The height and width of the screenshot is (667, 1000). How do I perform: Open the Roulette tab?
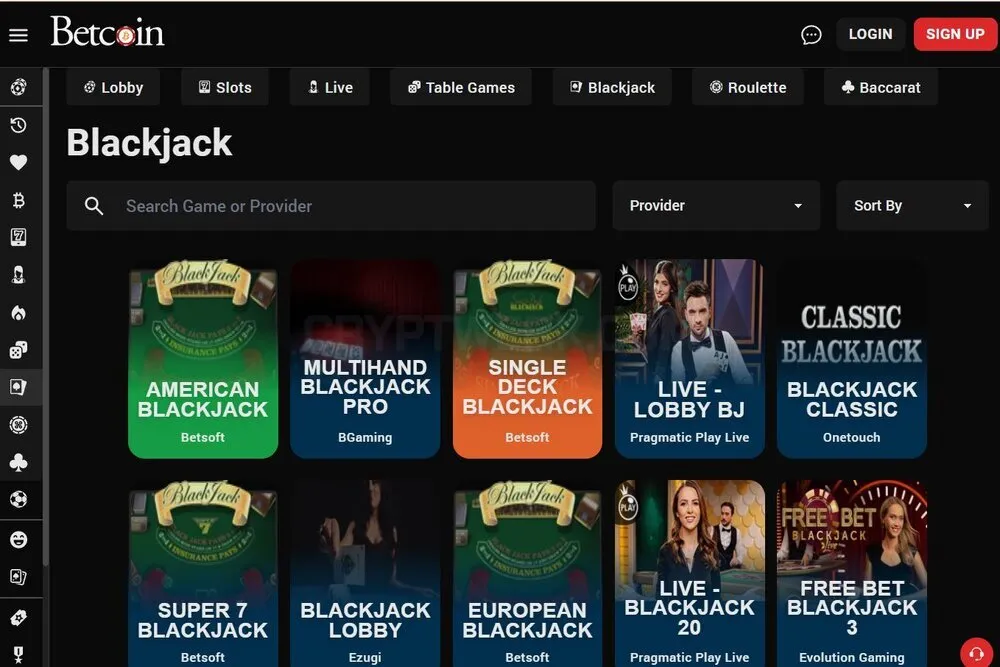pos(748,87)
